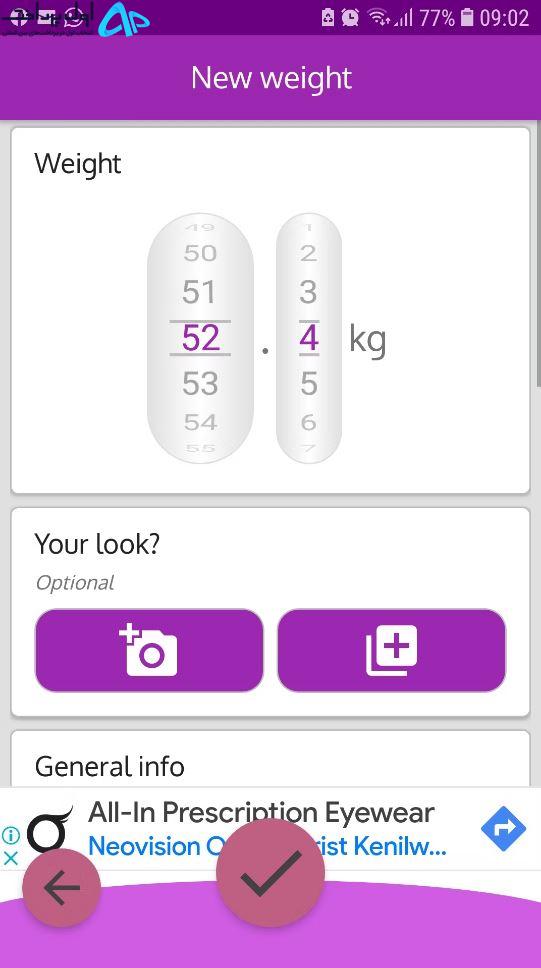Viewport: 541px width, 968px height.
Task: Choose decimal 2 in the tenths wheel
Action: [x=308, y=252]
